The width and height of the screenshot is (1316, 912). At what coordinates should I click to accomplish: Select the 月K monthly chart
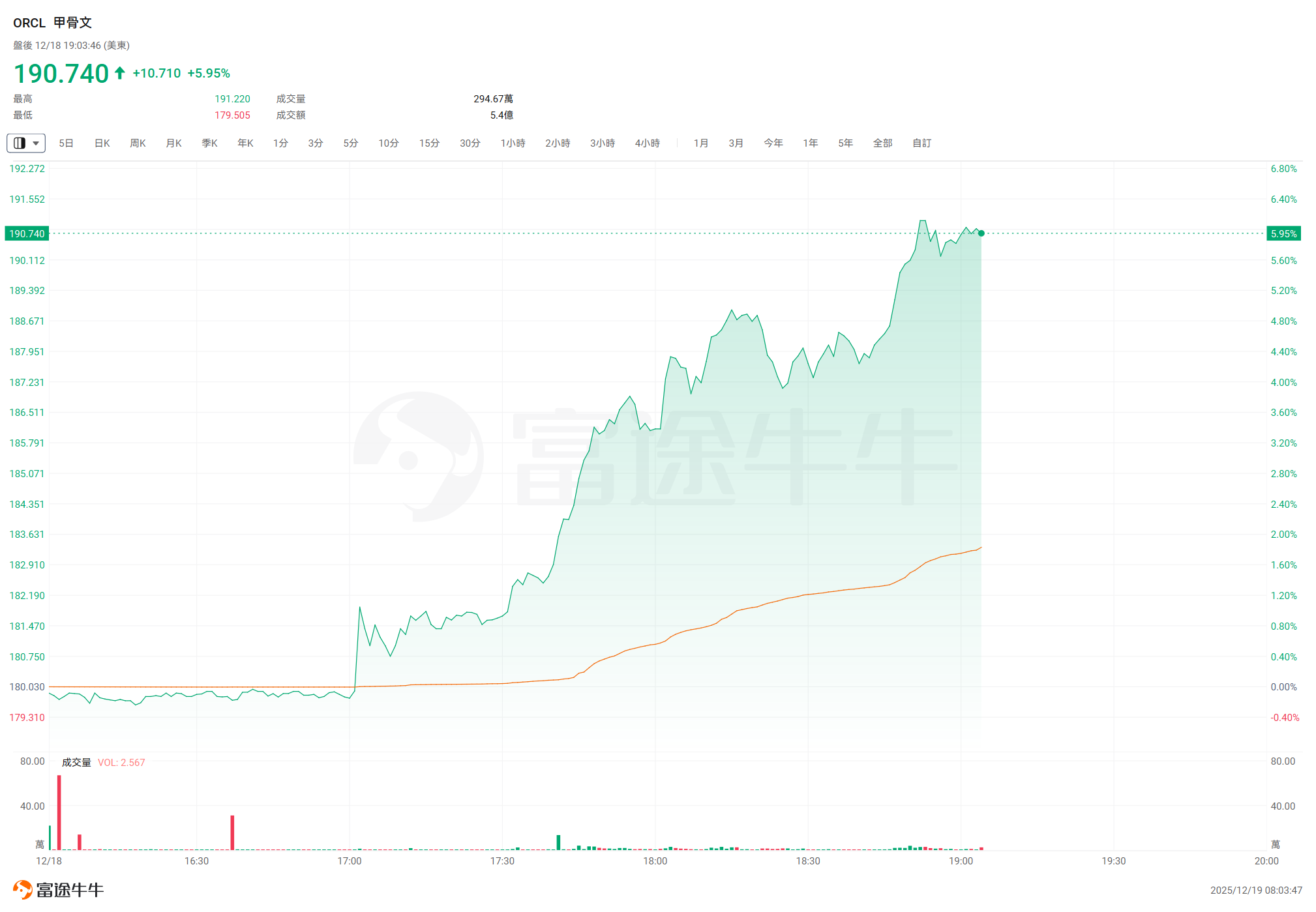coord(173,143)
